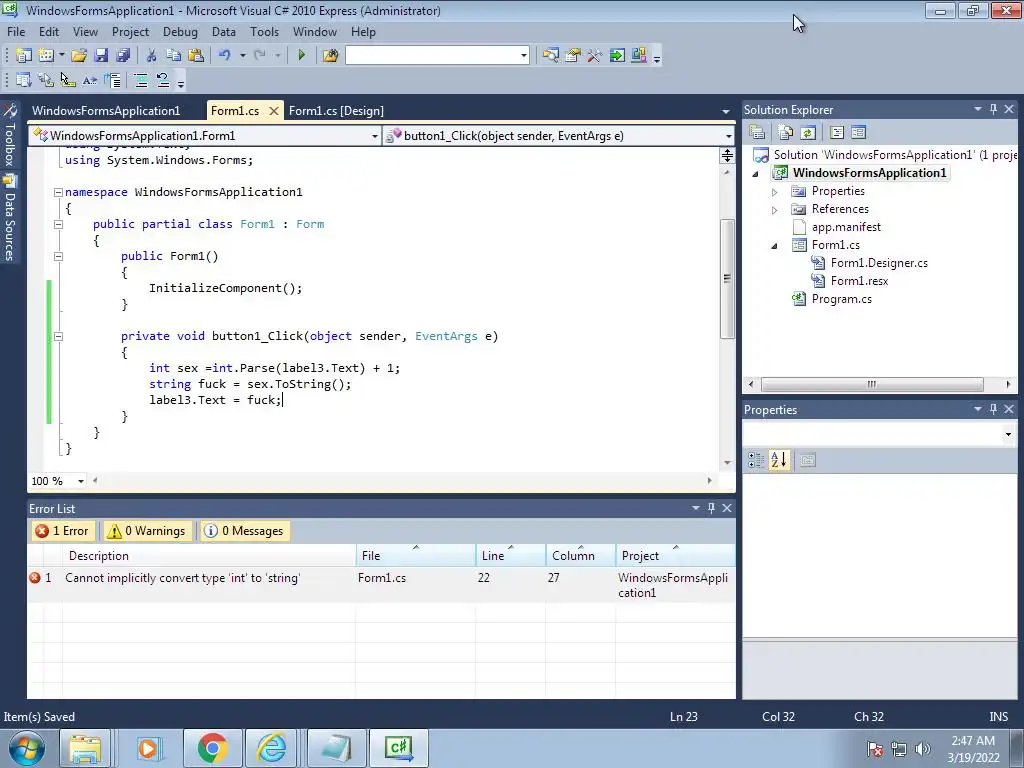Open the Find search combo box dropdown arrow
Image resolution: width=1024 pixels, height=768 pixels.
click(x=524, y=56)
